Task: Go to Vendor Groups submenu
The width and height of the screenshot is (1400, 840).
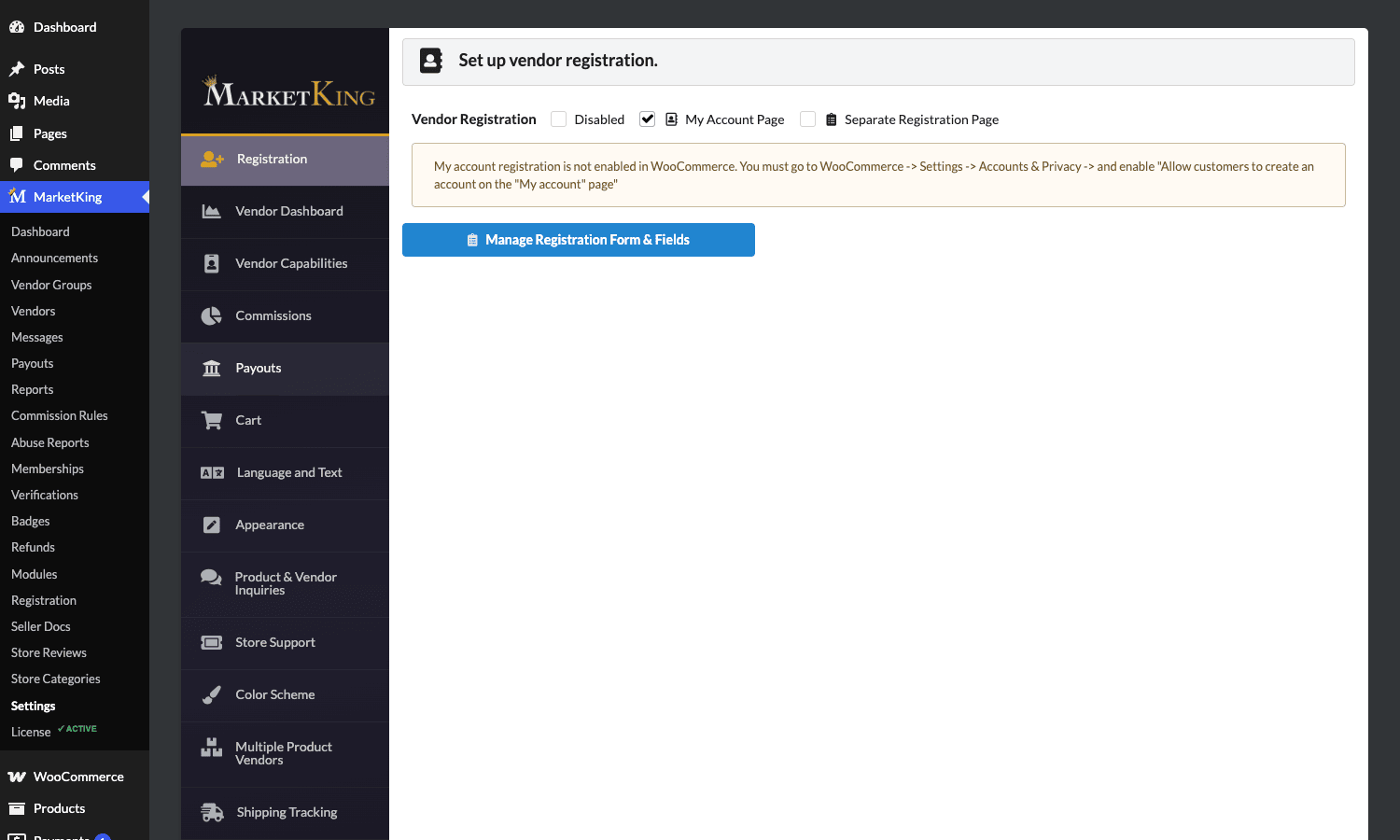Action: (x=51, y=285)
